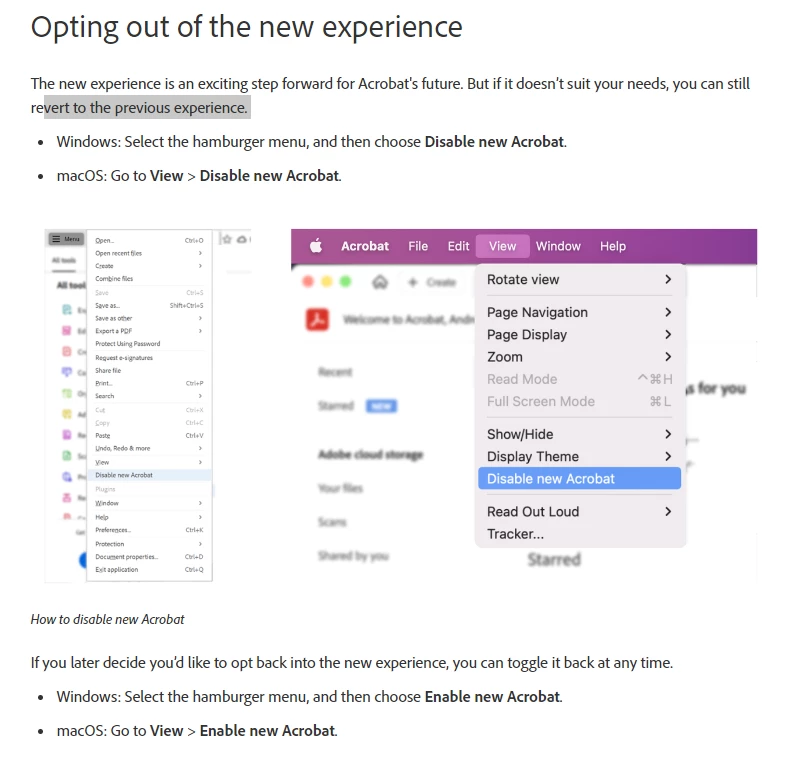Viewport: 812px width, 762px height.
Task: Open Acrobat menu in macOS menu bar
Action: tap(365, 246)
